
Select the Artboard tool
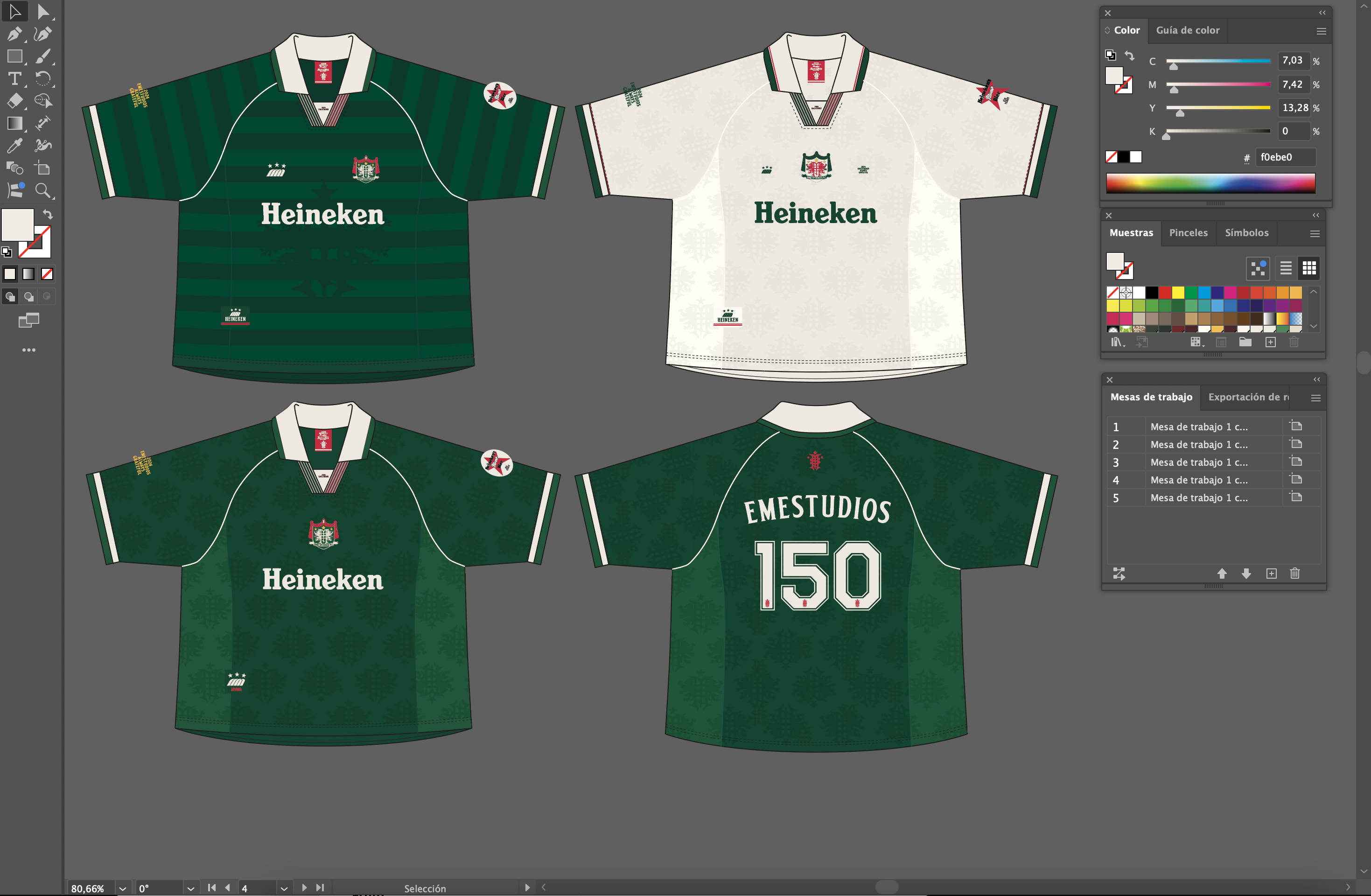pos(43,168)
